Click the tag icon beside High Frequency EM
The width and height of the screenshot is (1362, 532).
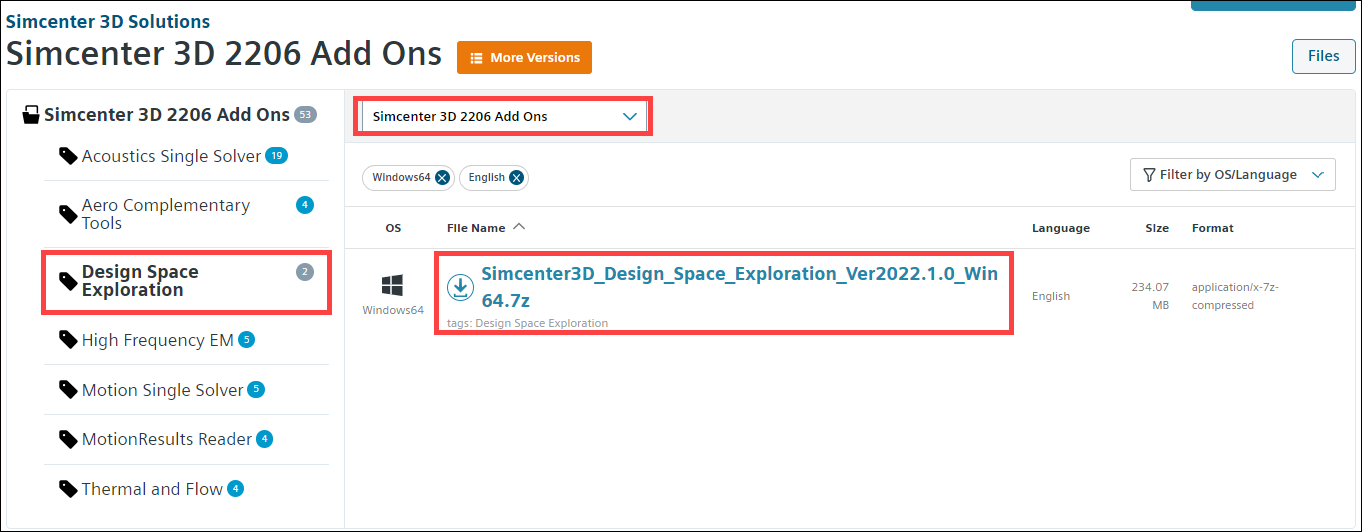click(68, 341)
